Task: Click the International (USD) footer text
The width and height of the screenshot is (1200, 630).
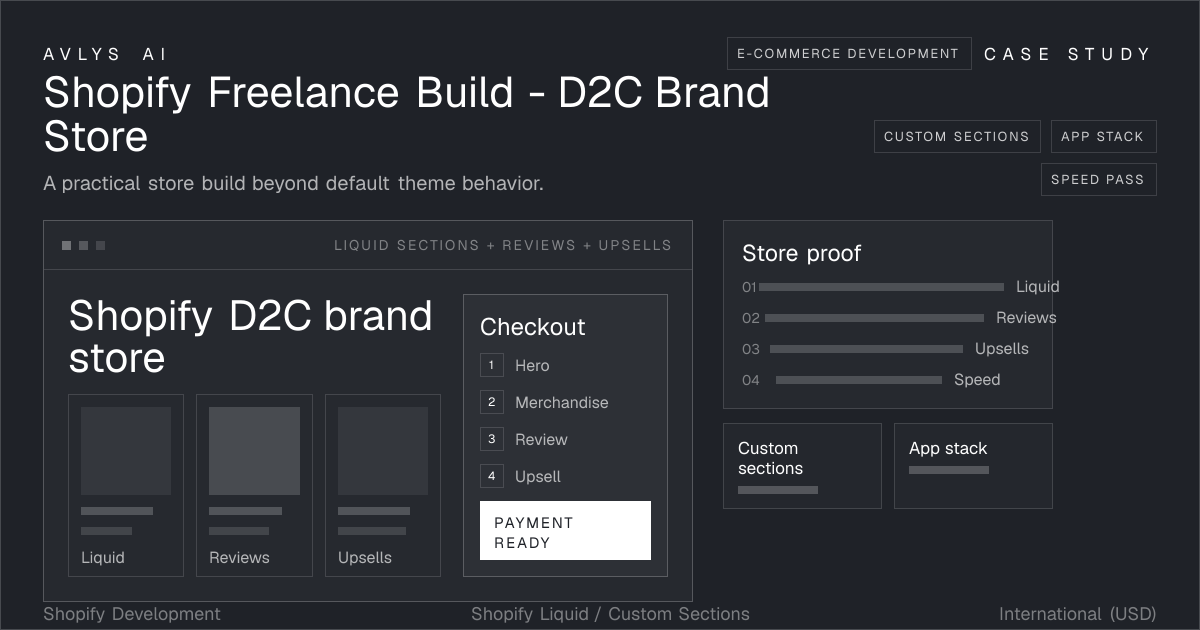Action: (1077, 614)
